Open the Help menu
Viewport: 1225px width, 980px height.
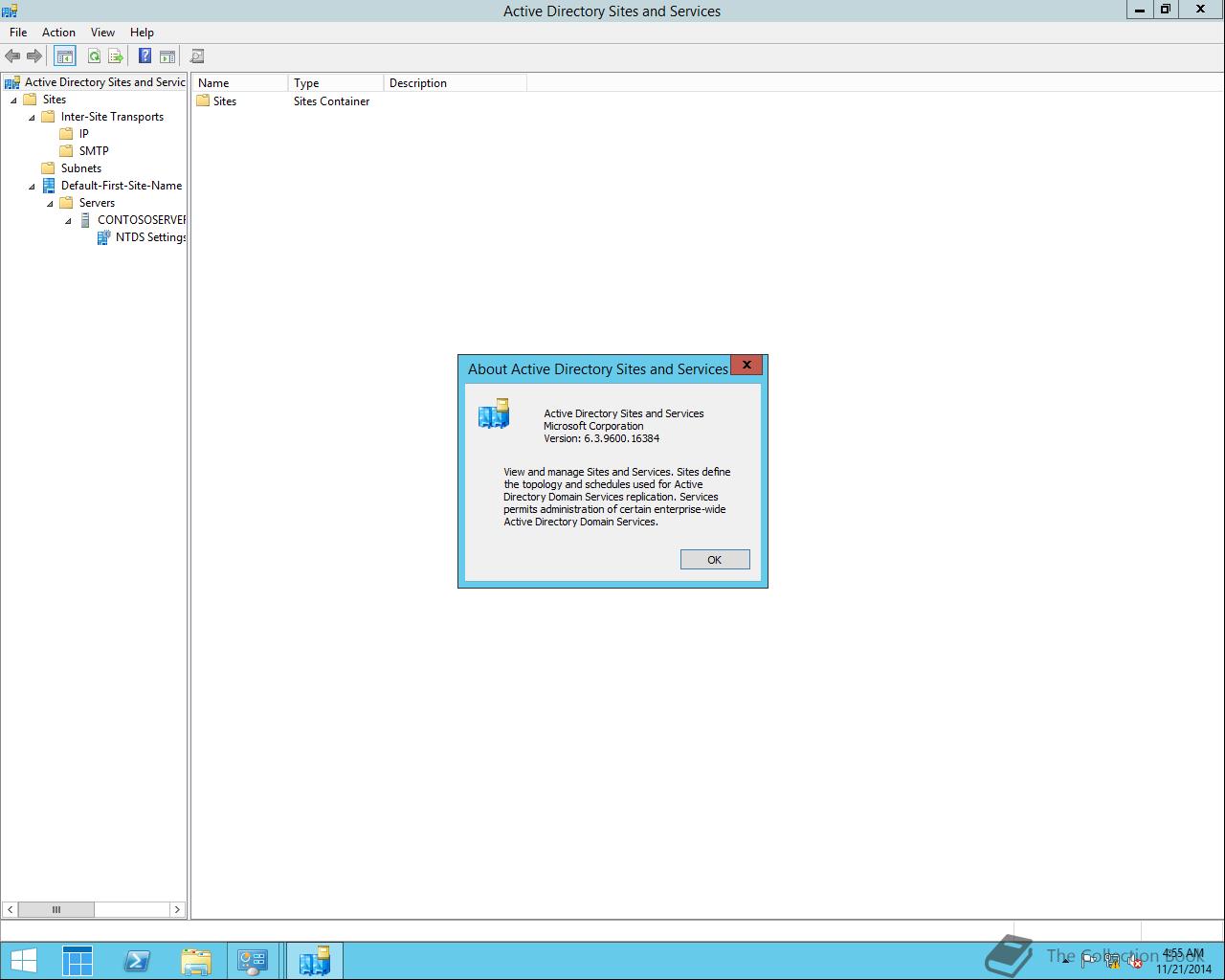point(142,32)
